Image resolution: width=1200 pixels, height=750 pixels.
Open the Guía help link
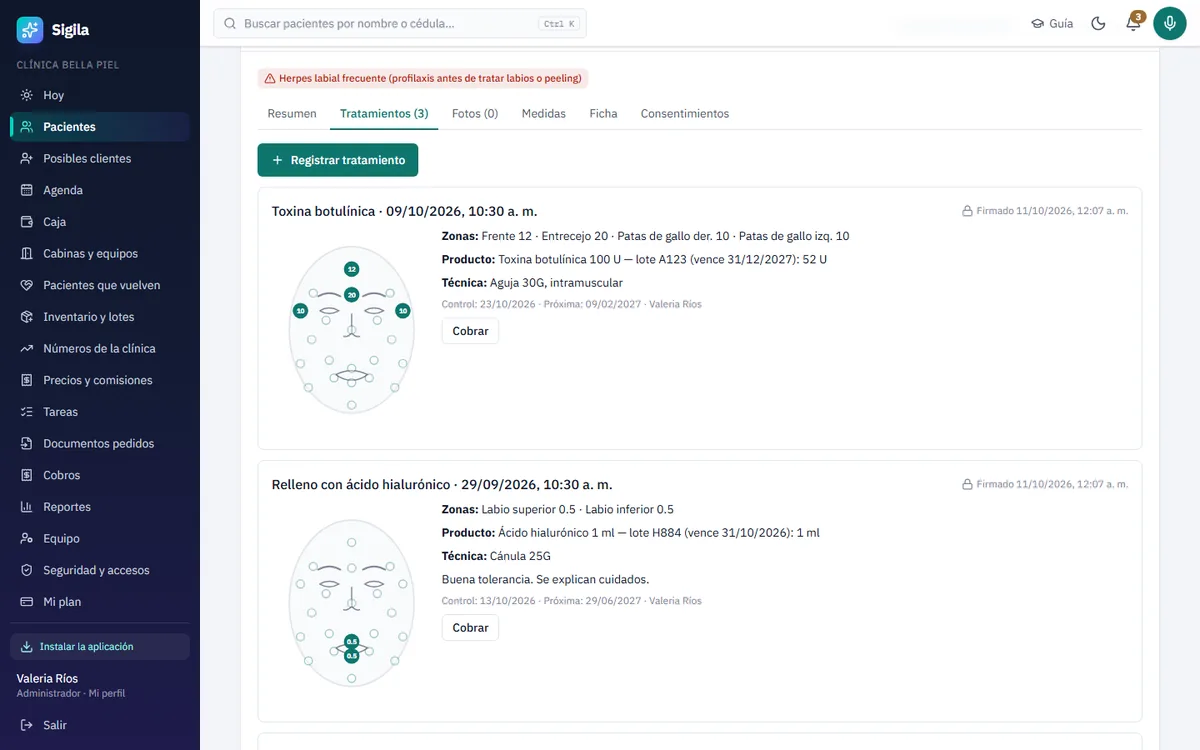point(1052,23)
